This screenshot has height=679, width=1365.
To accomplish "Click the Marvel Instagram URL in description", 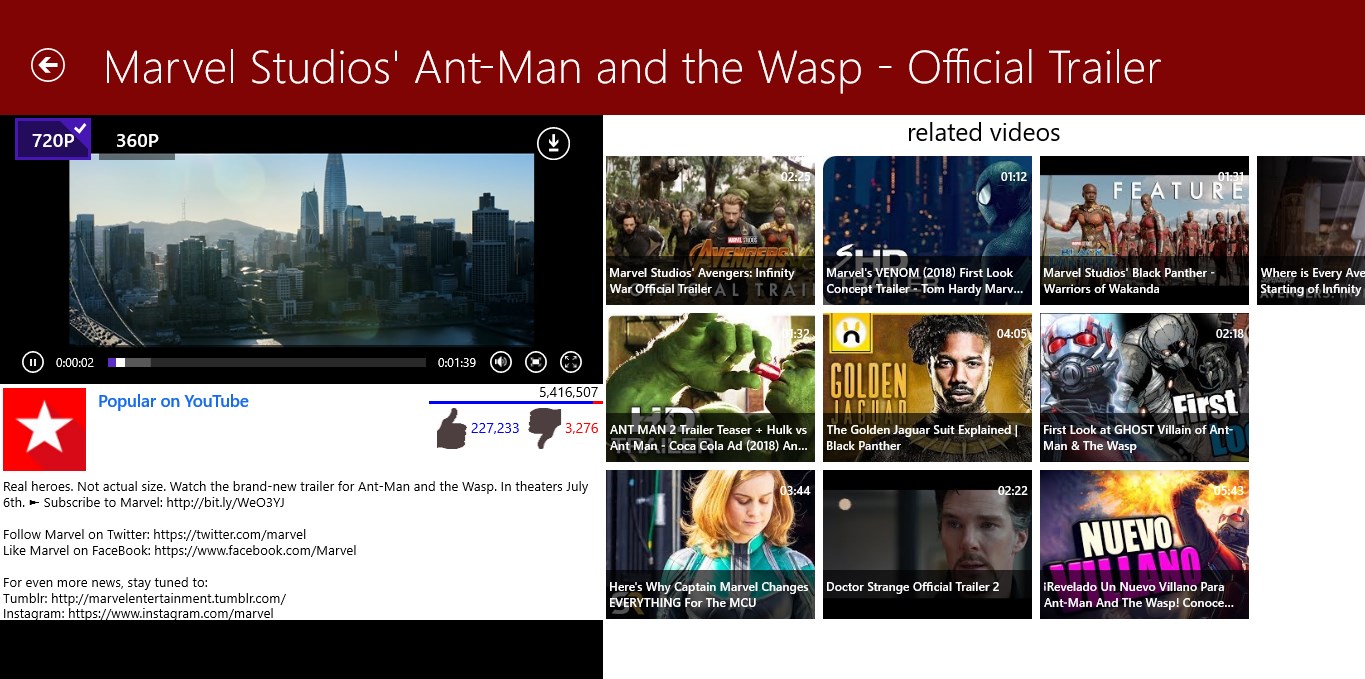I will (x=170, y=613).
